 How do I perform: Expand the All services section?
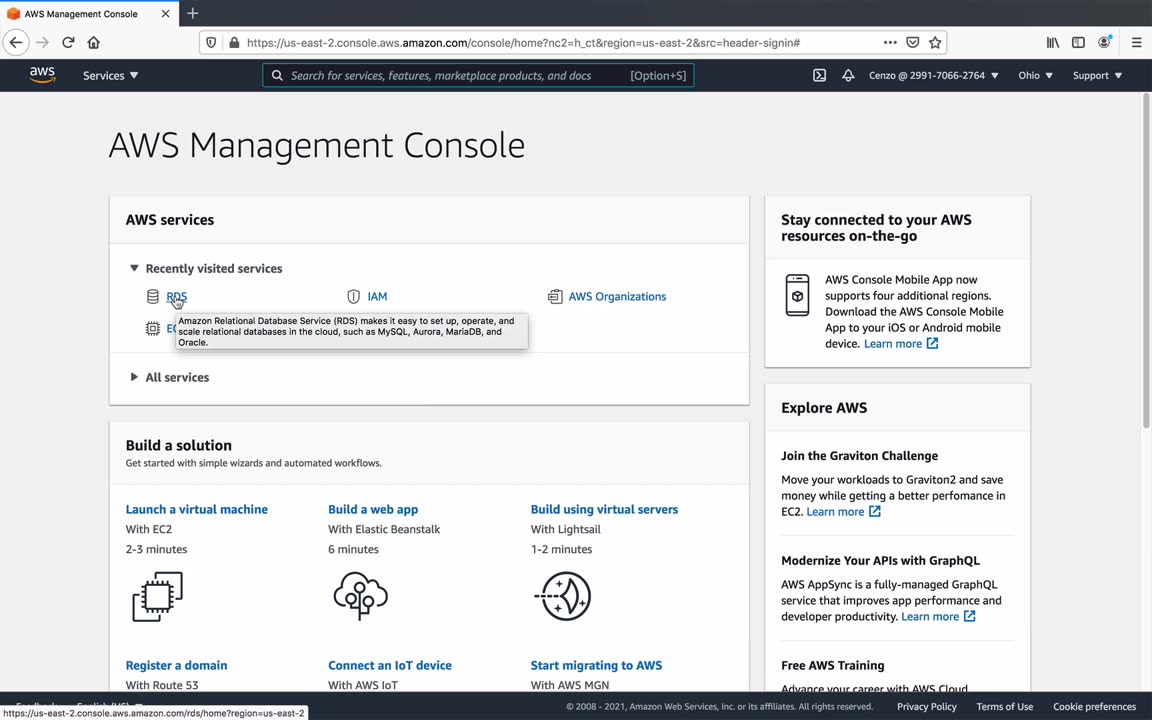[134, 377]
